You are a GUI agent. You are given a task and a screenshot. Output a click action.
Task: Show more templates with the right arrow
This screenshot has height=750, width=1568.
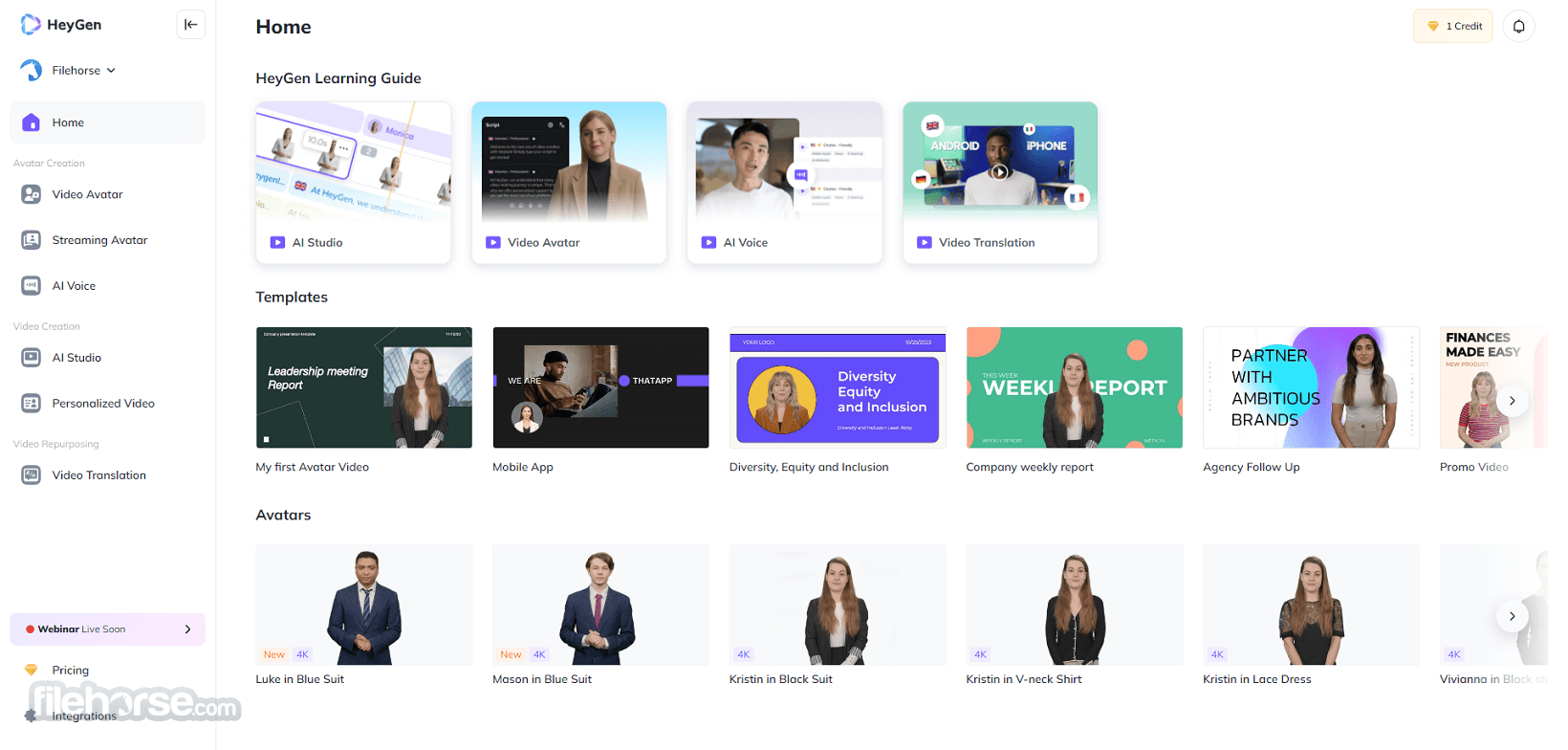(x=1512, y=401)
